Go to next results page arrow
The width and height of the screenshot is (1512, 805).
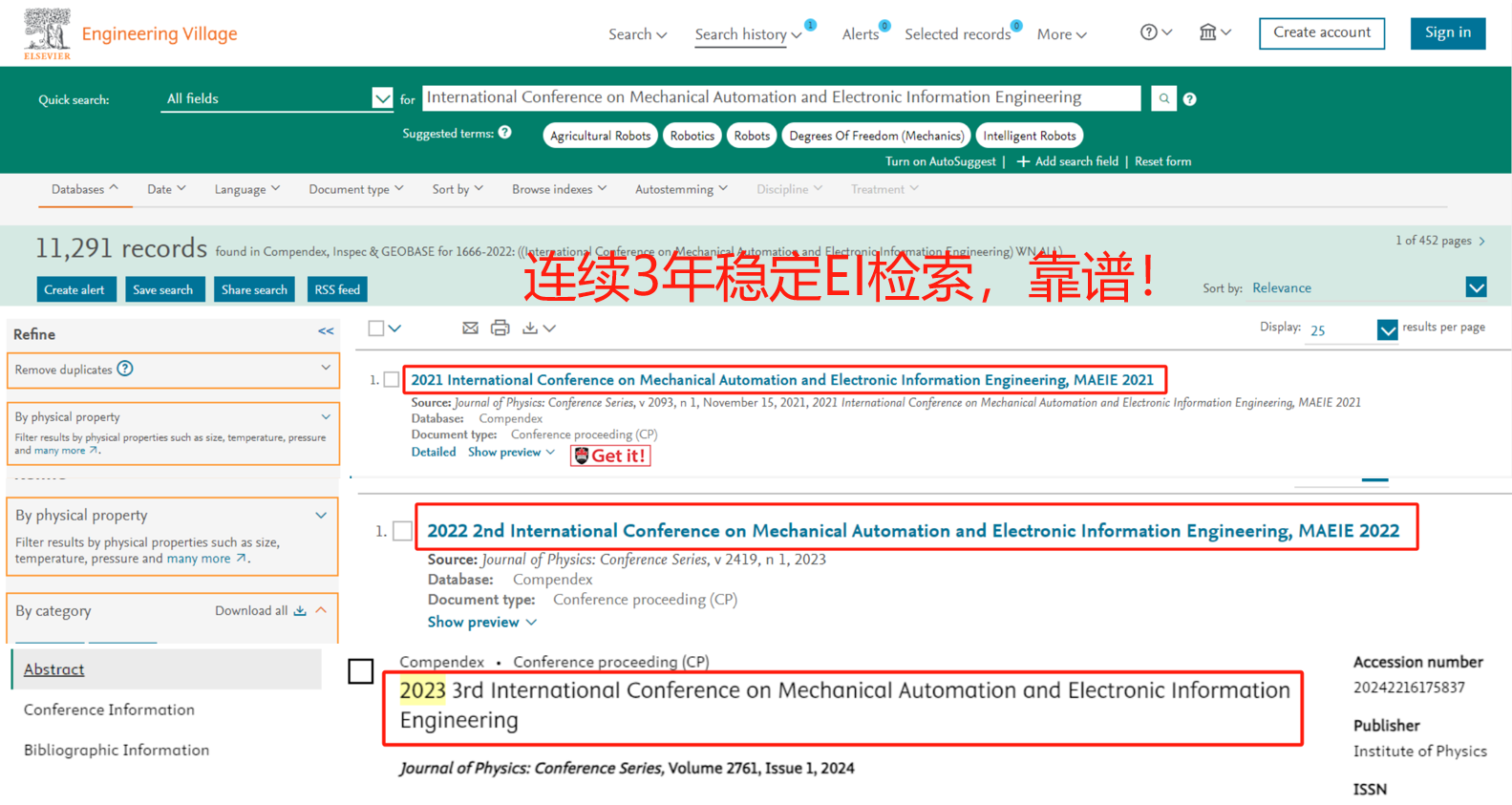click(x=1481, y=241)
